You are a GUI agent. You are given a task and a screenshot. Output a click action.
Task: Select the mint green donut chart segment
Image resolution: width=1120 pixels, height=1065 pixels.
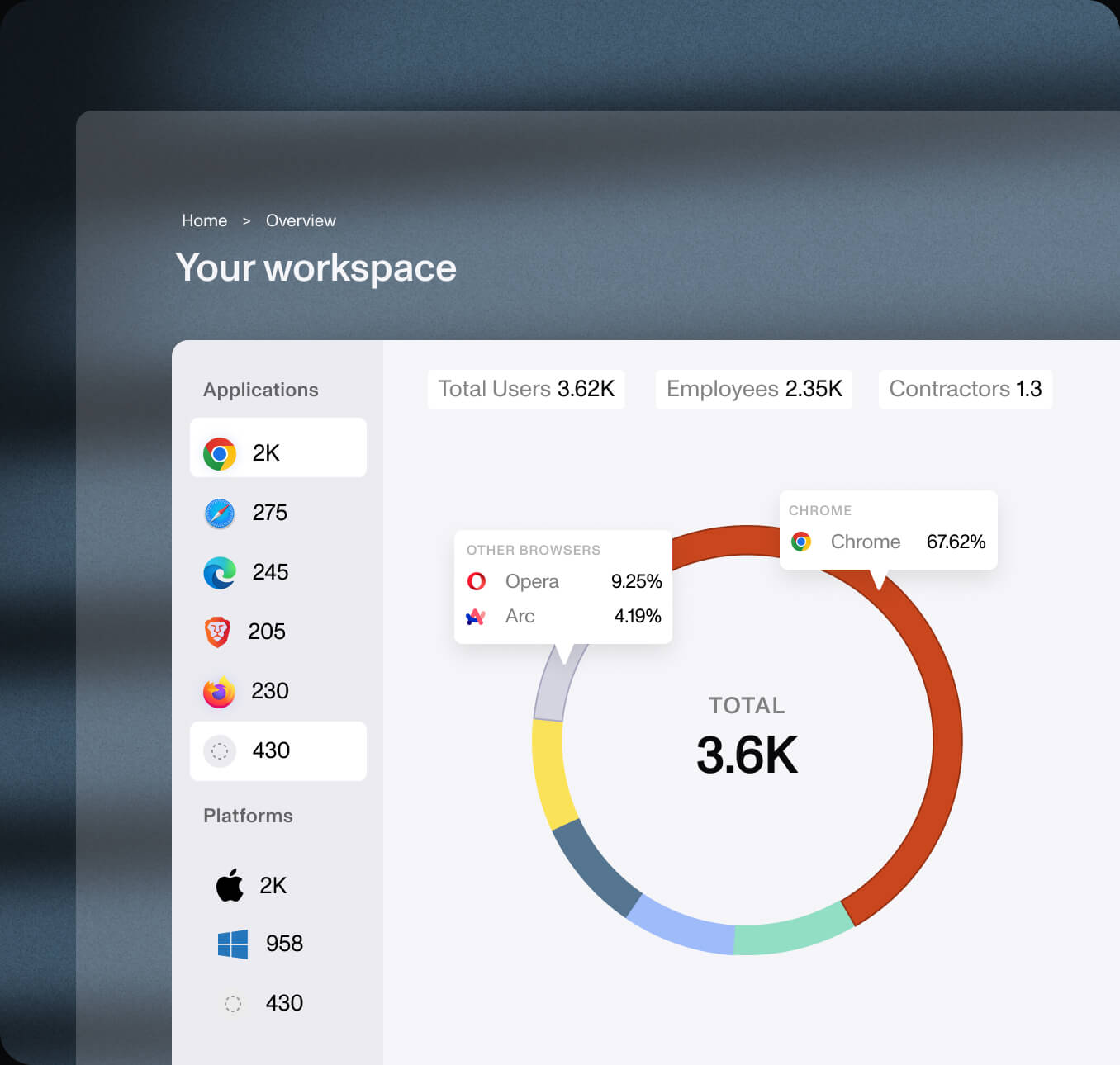point(791,932)
